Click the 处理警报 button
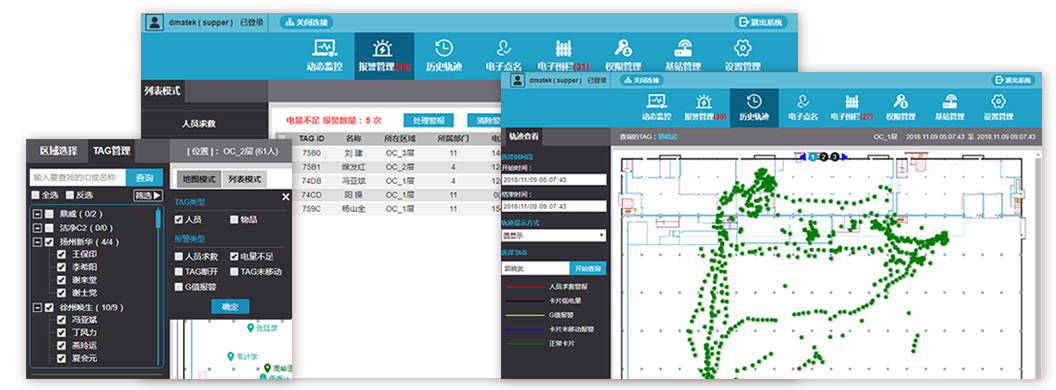The width and height of the screenshot is (1056, 390). 428,121
